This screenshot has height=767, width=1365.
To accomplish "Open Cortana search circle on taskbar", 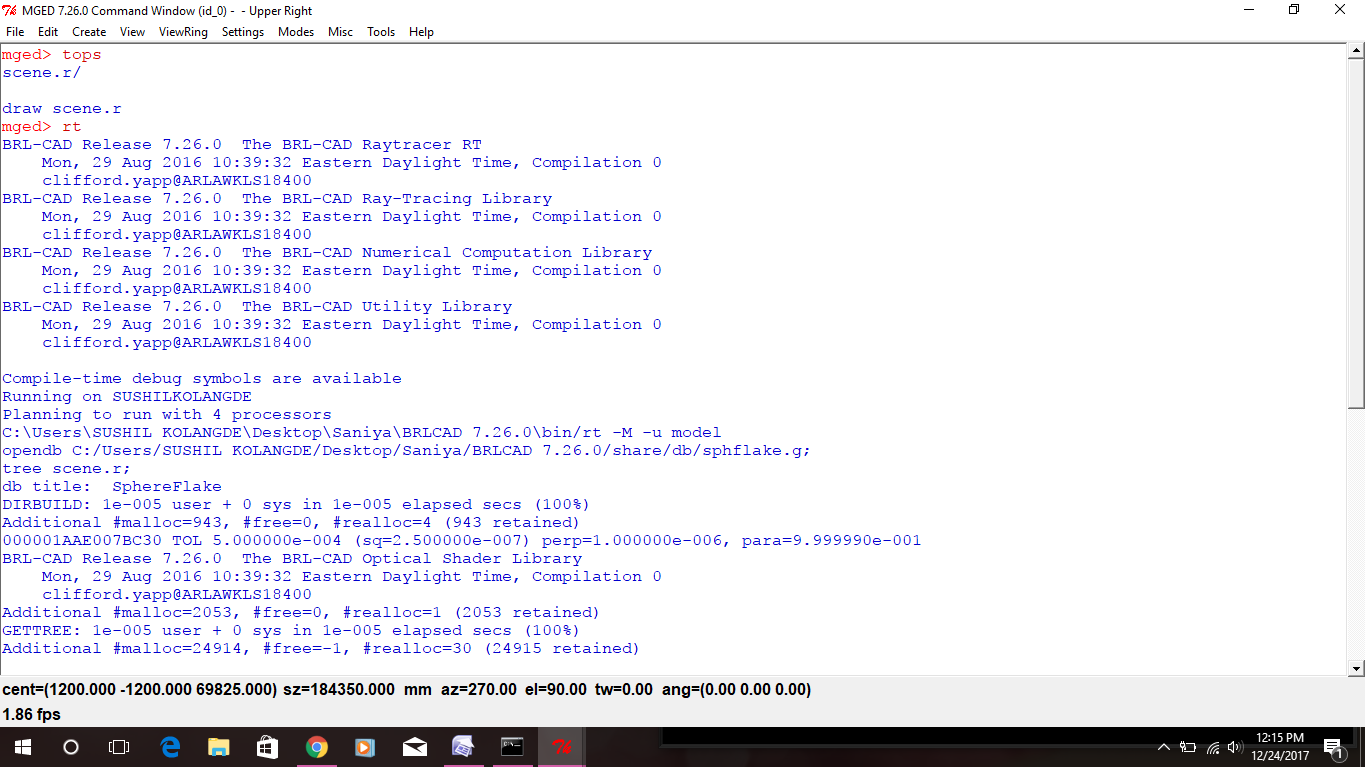I will pyautogui.click(x=70, y=747).
